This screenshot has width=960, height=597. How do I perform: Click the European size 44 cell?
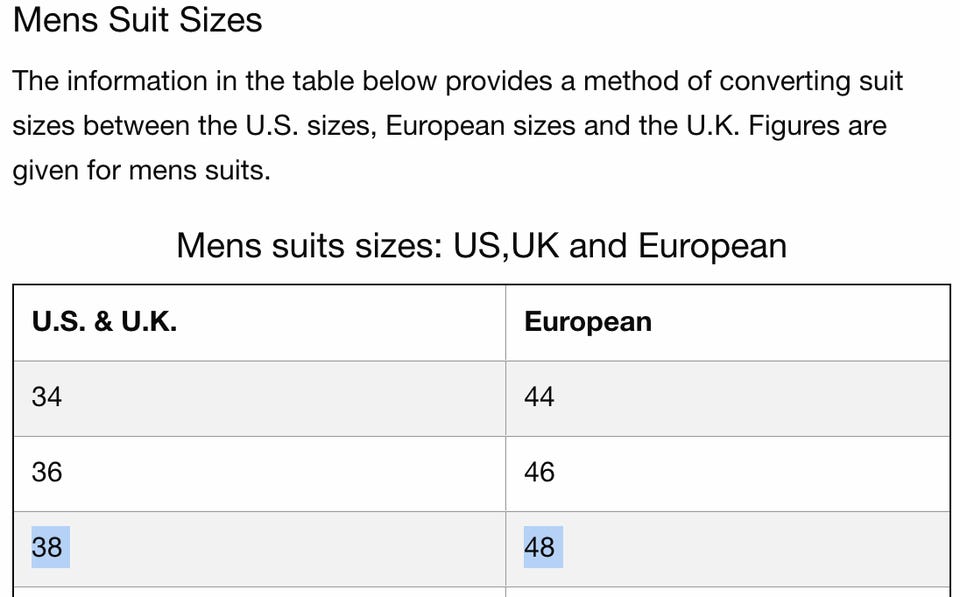(539, 397)
